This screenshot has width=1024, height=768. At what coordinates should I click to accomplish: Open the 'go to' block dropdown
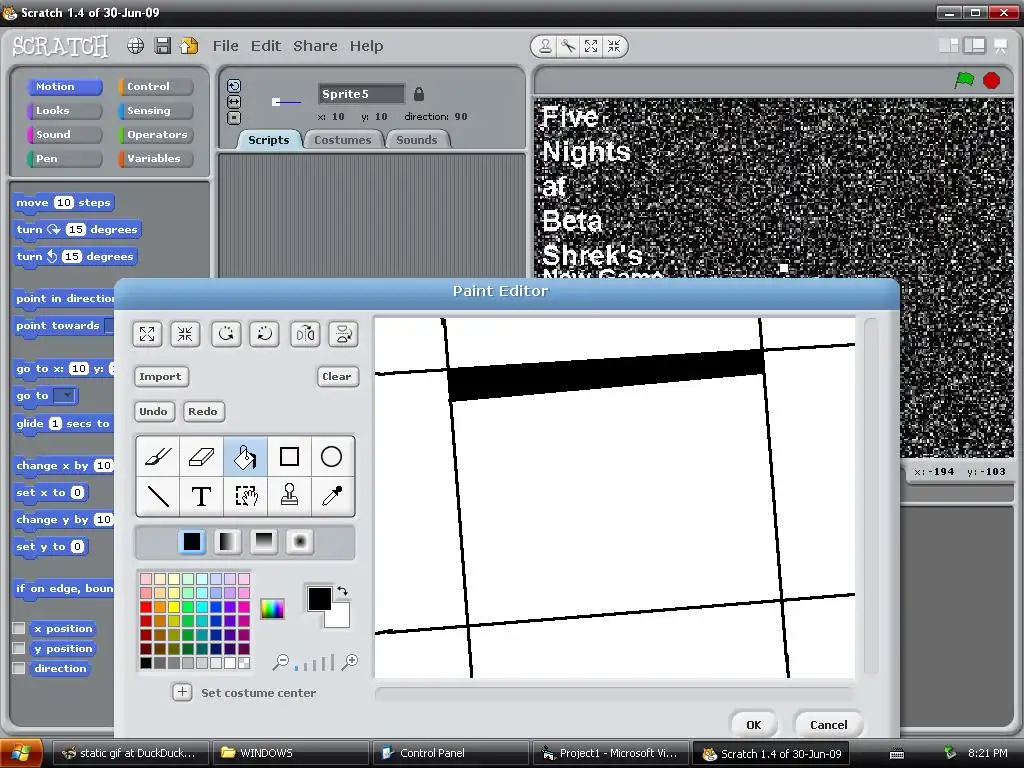tap(65, 396)
